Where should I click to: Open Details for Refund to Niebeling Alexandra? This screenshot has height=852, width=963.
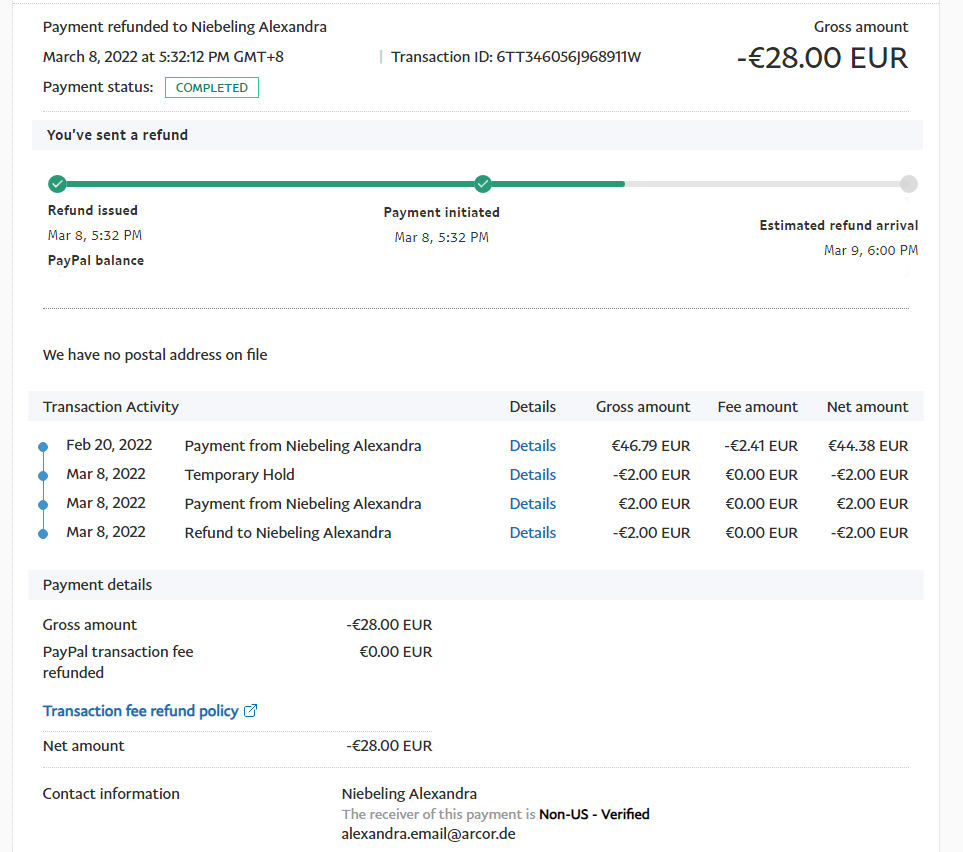[532, 533]
